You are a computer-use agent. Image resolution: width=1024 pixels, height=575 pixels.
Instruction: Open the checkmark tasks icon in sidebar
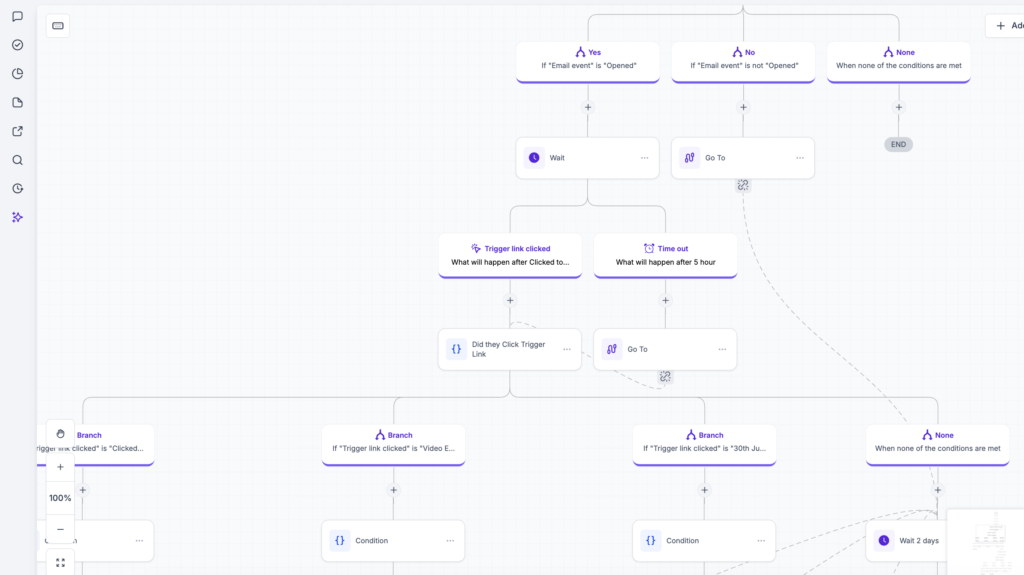[x=18, y=45]
